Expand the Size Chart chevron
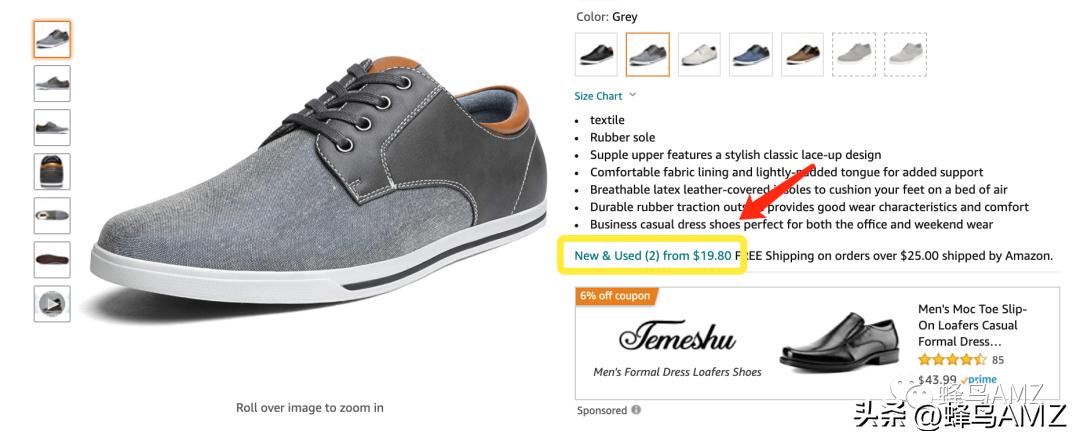The height and width of the screenshot is (442, 1080). (x=633, y=96)
